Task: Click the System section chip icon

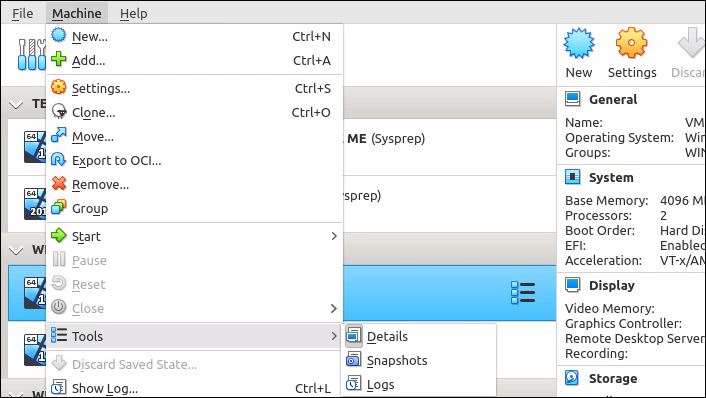Action: (x=572, y=177)
